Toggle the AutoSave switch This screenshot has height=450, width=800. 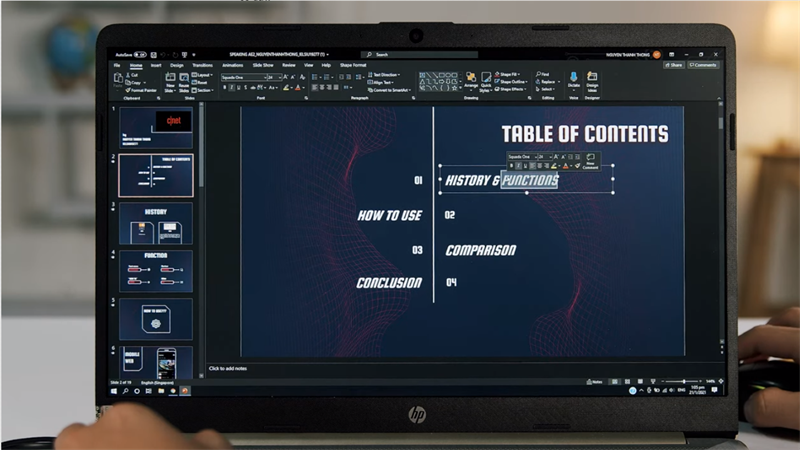click(140, 55)
